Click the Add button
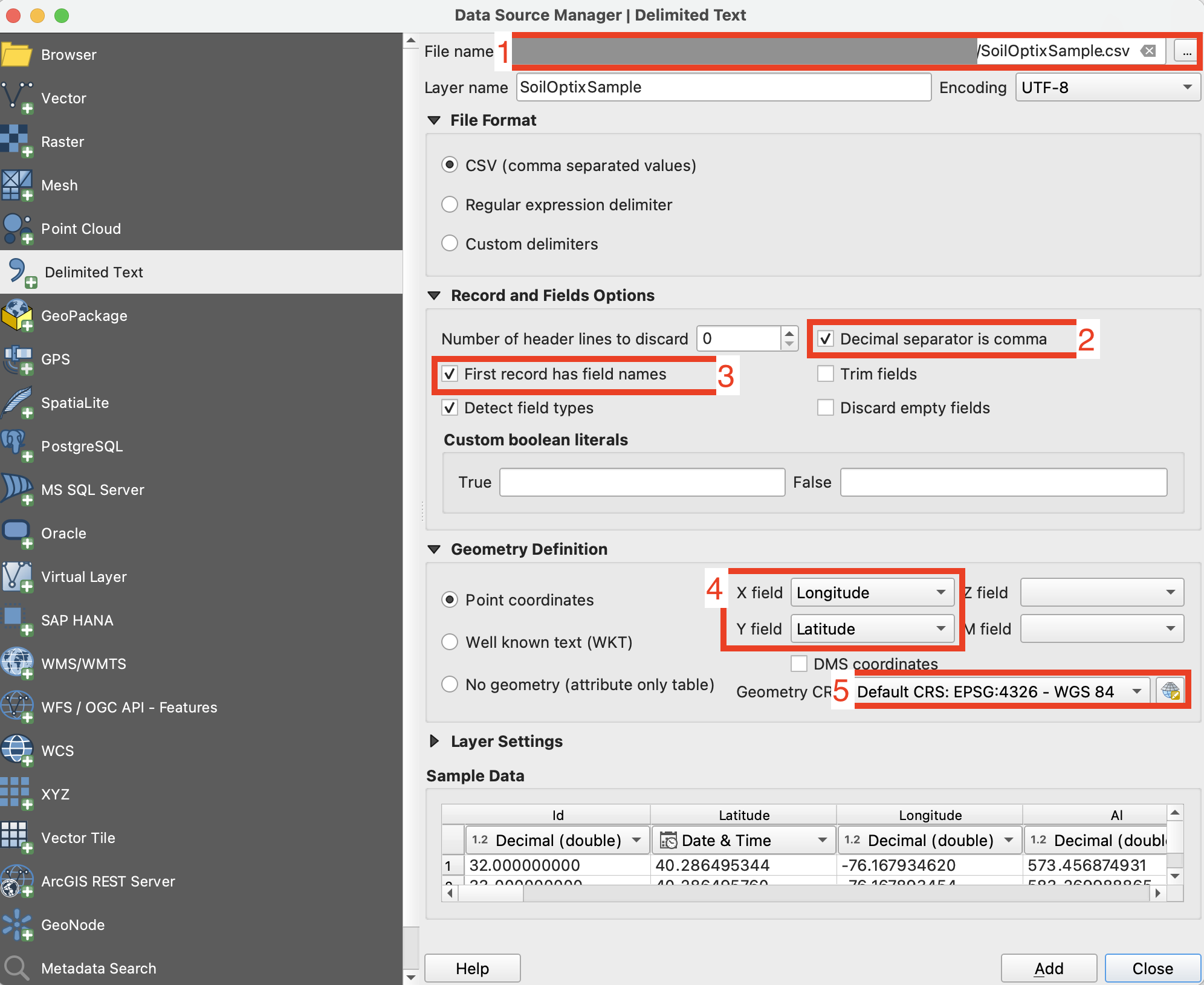1204x985 pixels. click(x=1049, y=968)
